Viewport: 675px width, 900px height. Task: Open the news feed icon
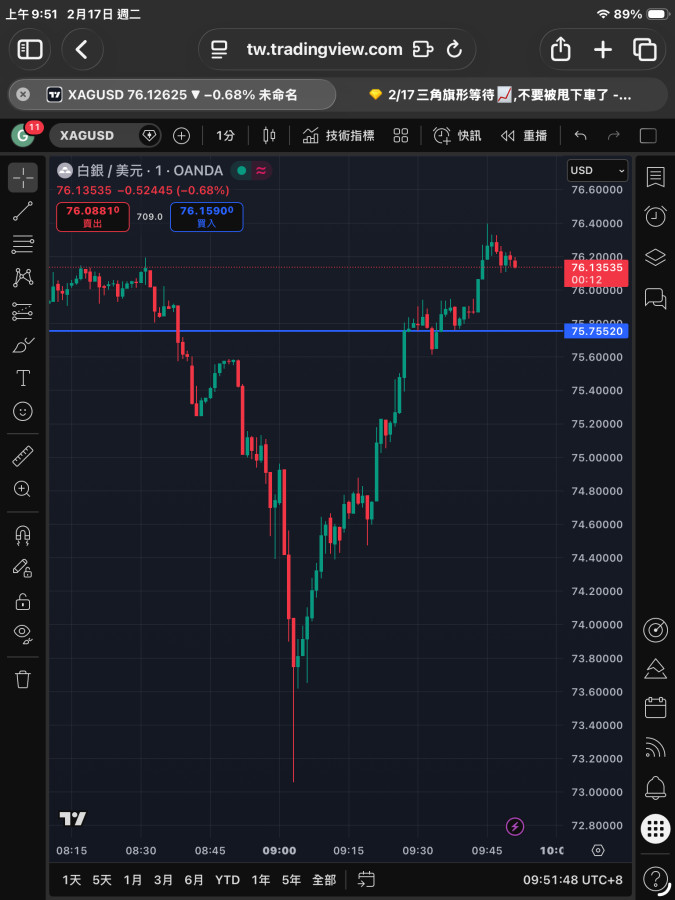click(x=655, y=748)
